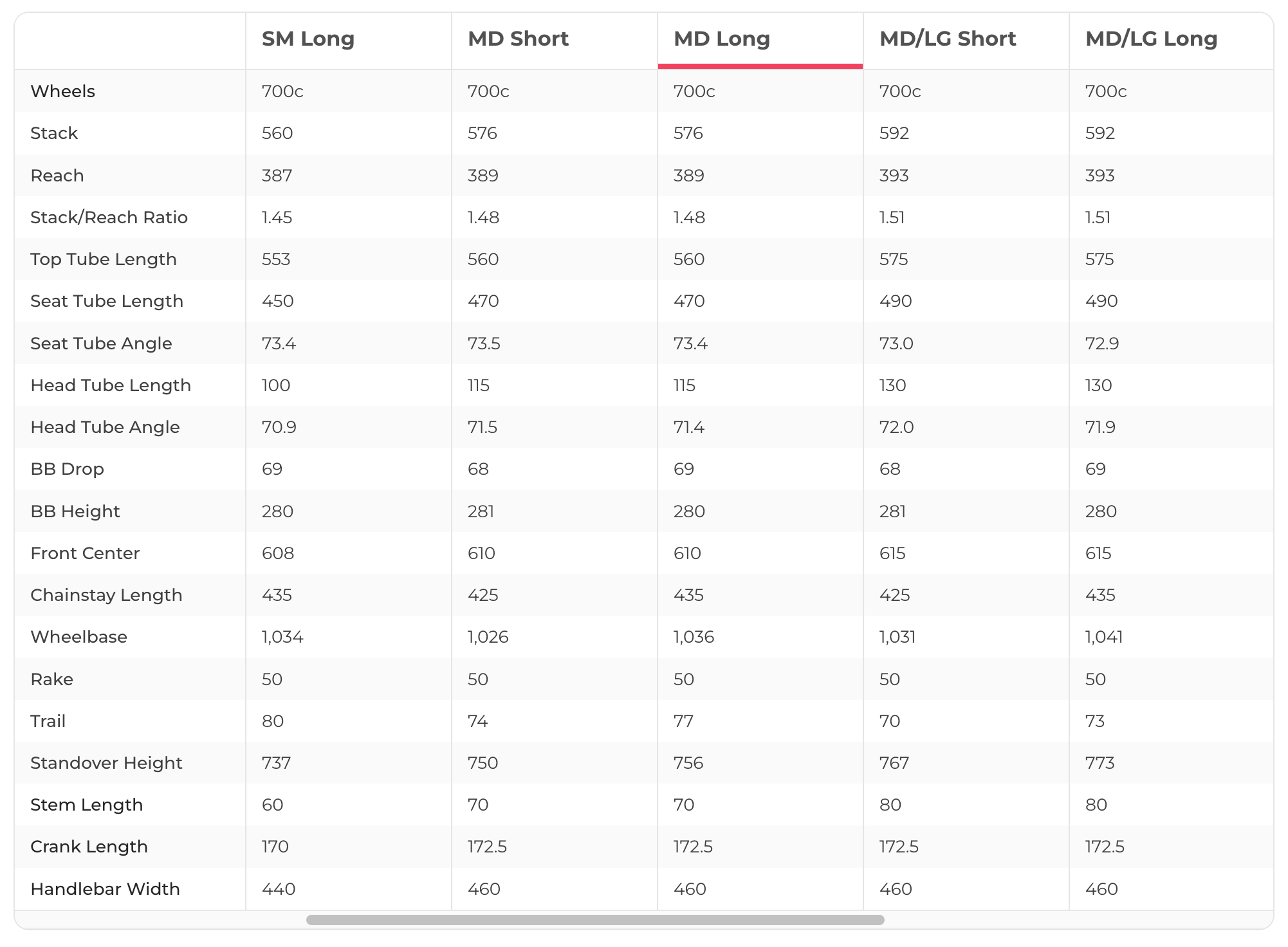Select the SM Long column header
The height and width of the screenshot is (947, 1288).
[308, 39]
